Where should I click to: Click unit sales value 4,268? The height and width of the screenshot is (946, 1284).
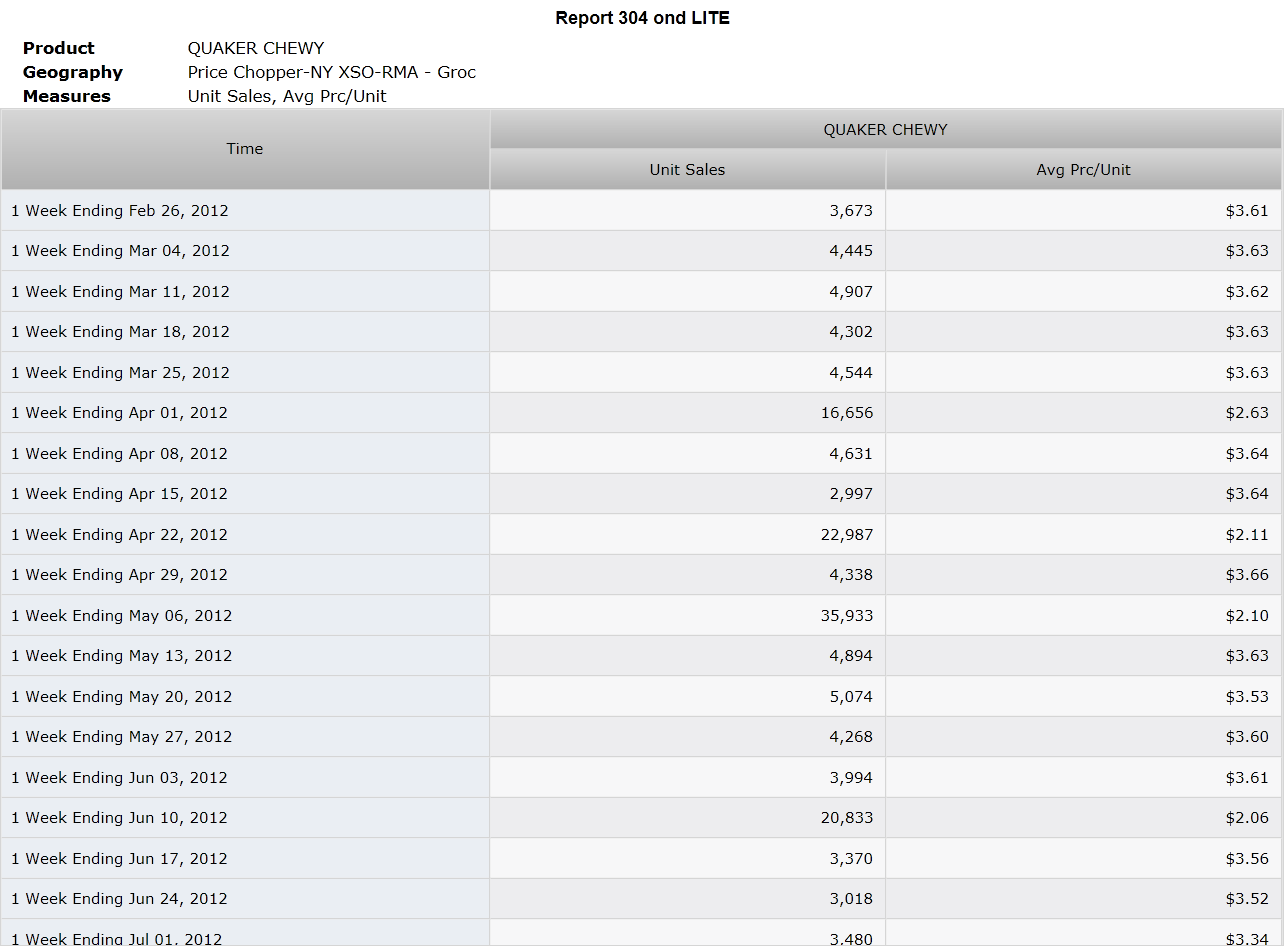coord(851,737)
